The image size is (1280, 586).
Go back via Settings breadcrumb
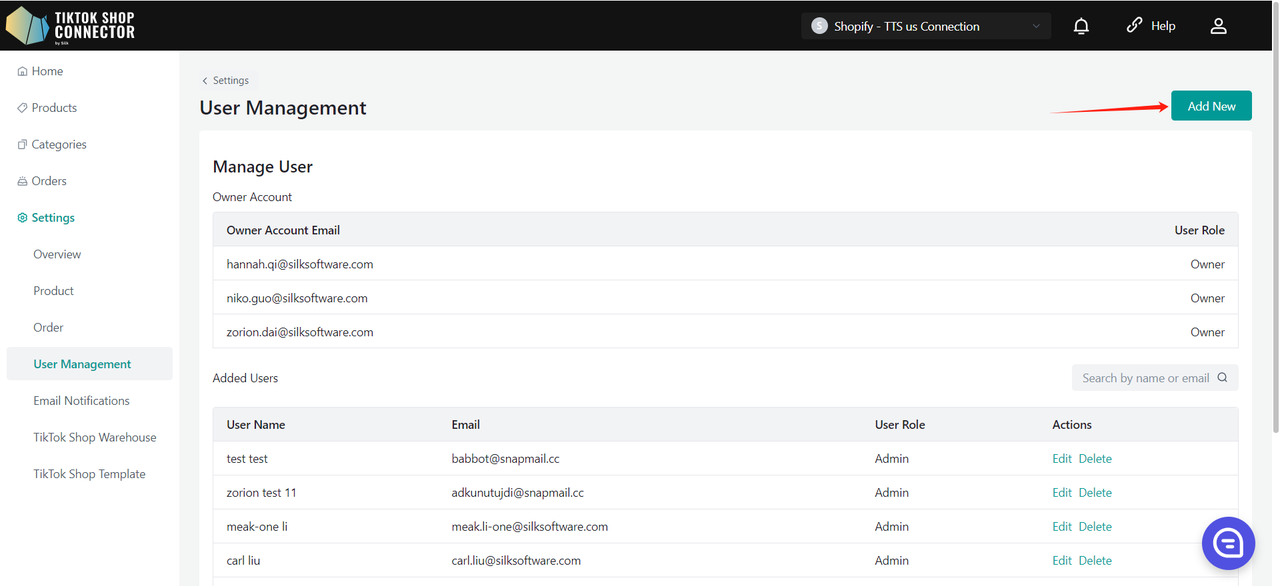tap(226, 80)
